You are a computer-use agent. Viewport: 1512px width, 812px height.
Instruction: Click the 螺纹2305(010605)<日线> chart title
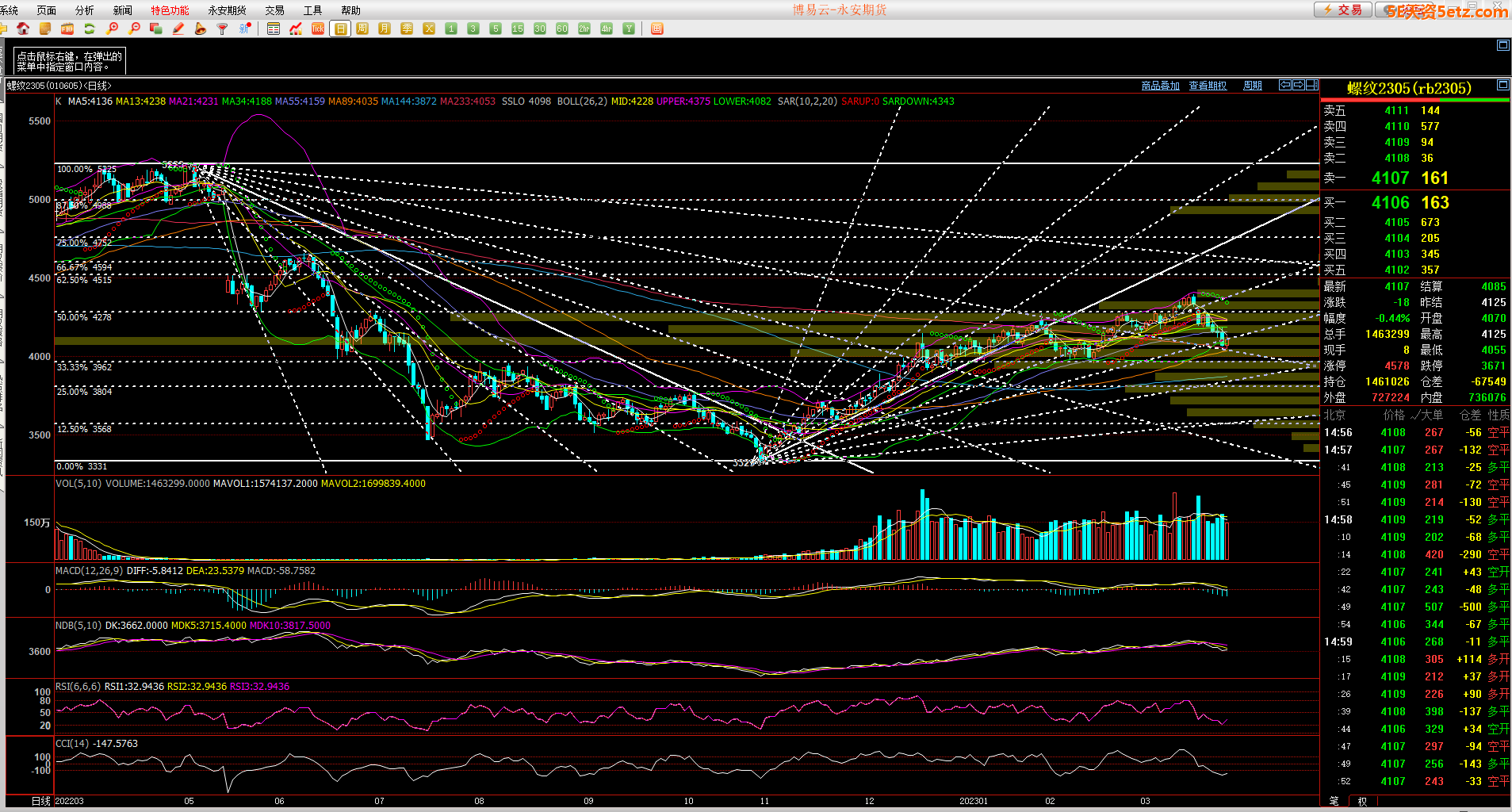pos(59,86)
